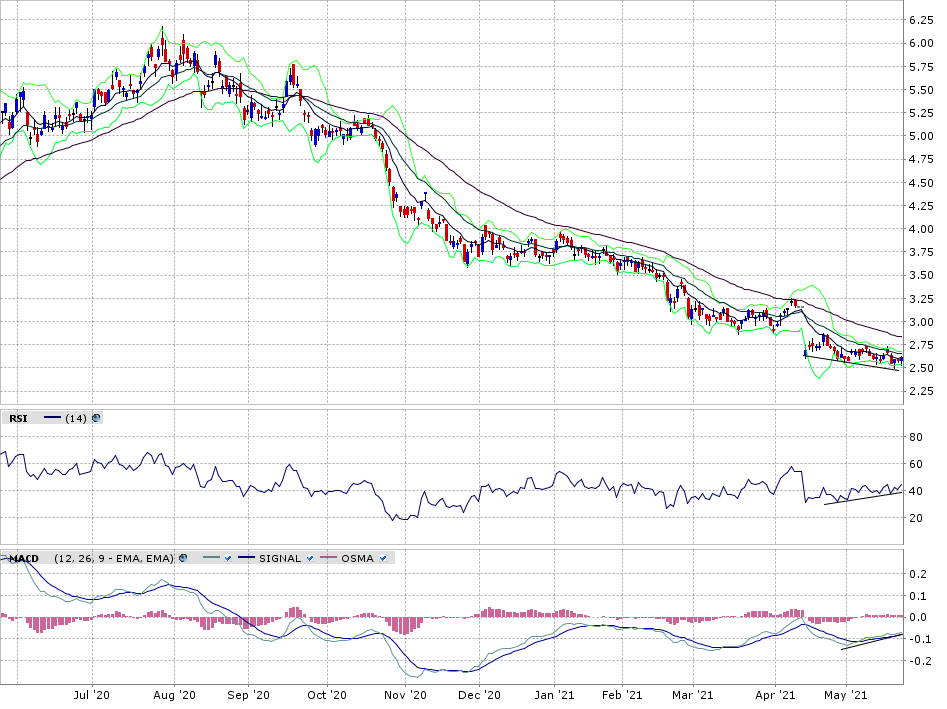The width and height of the screenshot is (947, 709).
Task: Open the RSI indicator settings icon
Action: point(96,418)
